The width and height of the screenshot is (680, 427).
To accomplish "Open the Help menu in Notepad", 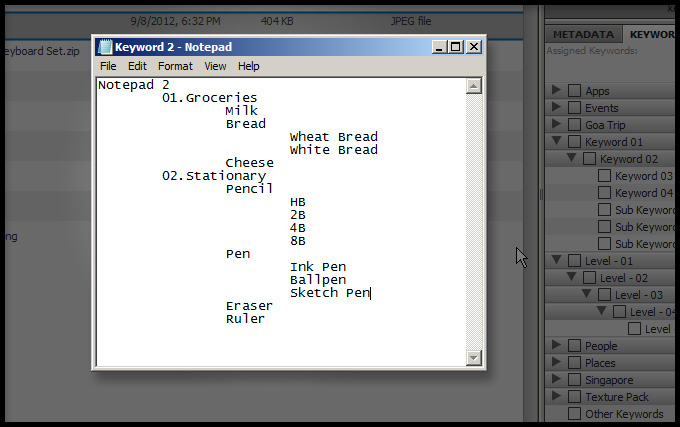I will 248,66.
